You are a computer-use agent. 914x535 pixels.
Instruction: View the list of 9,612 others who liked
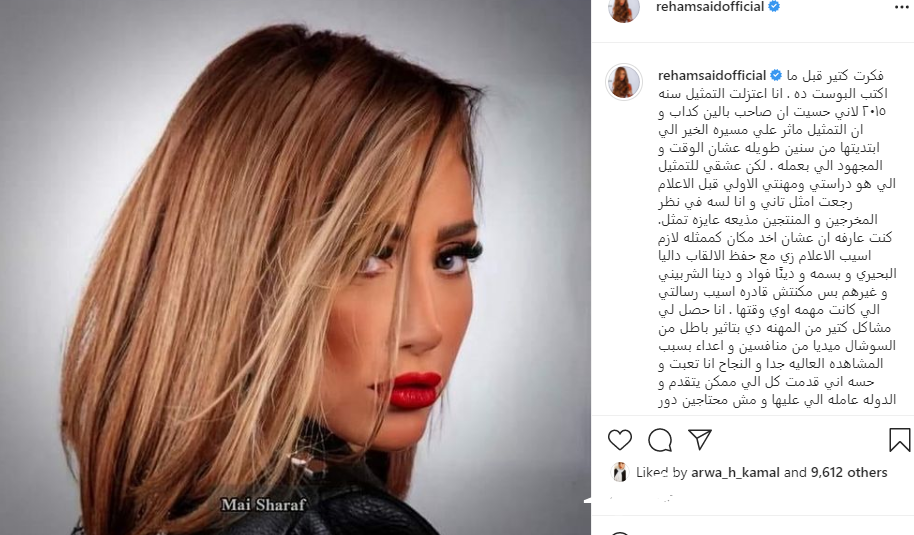coord(849,473)
